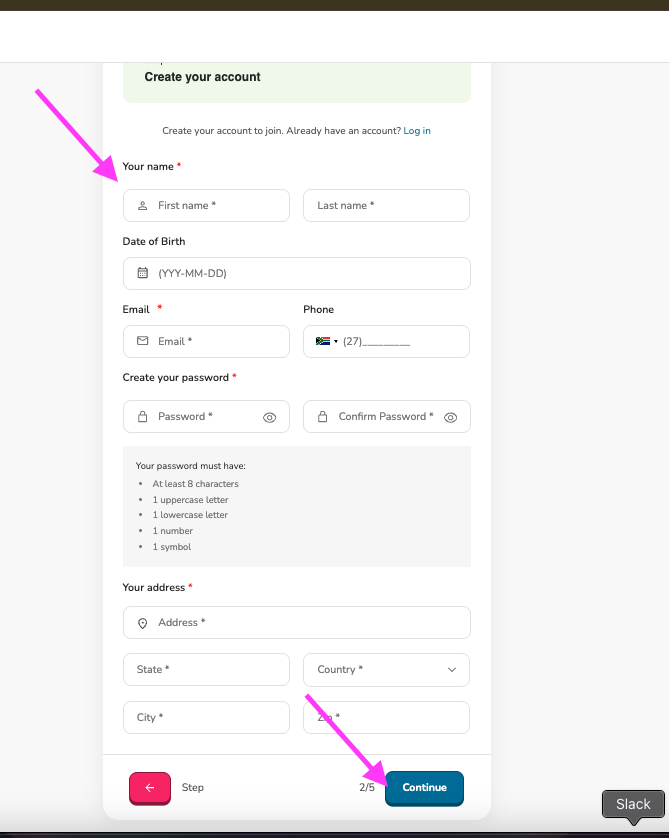This screenshot has height=838, width=669.
Task: Toggle Password visibility eye icon
Action: [x=269, y=418]
